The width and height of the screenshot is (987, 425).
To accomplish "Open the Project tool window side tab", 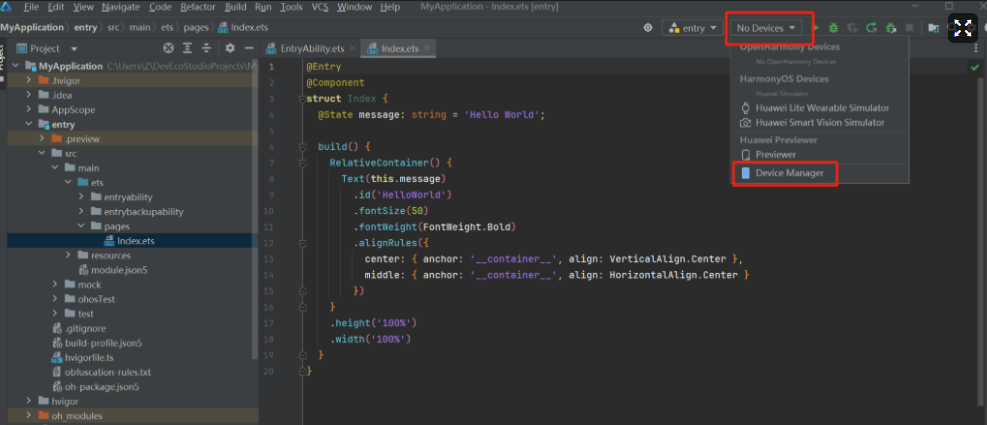I will (3, 62).
